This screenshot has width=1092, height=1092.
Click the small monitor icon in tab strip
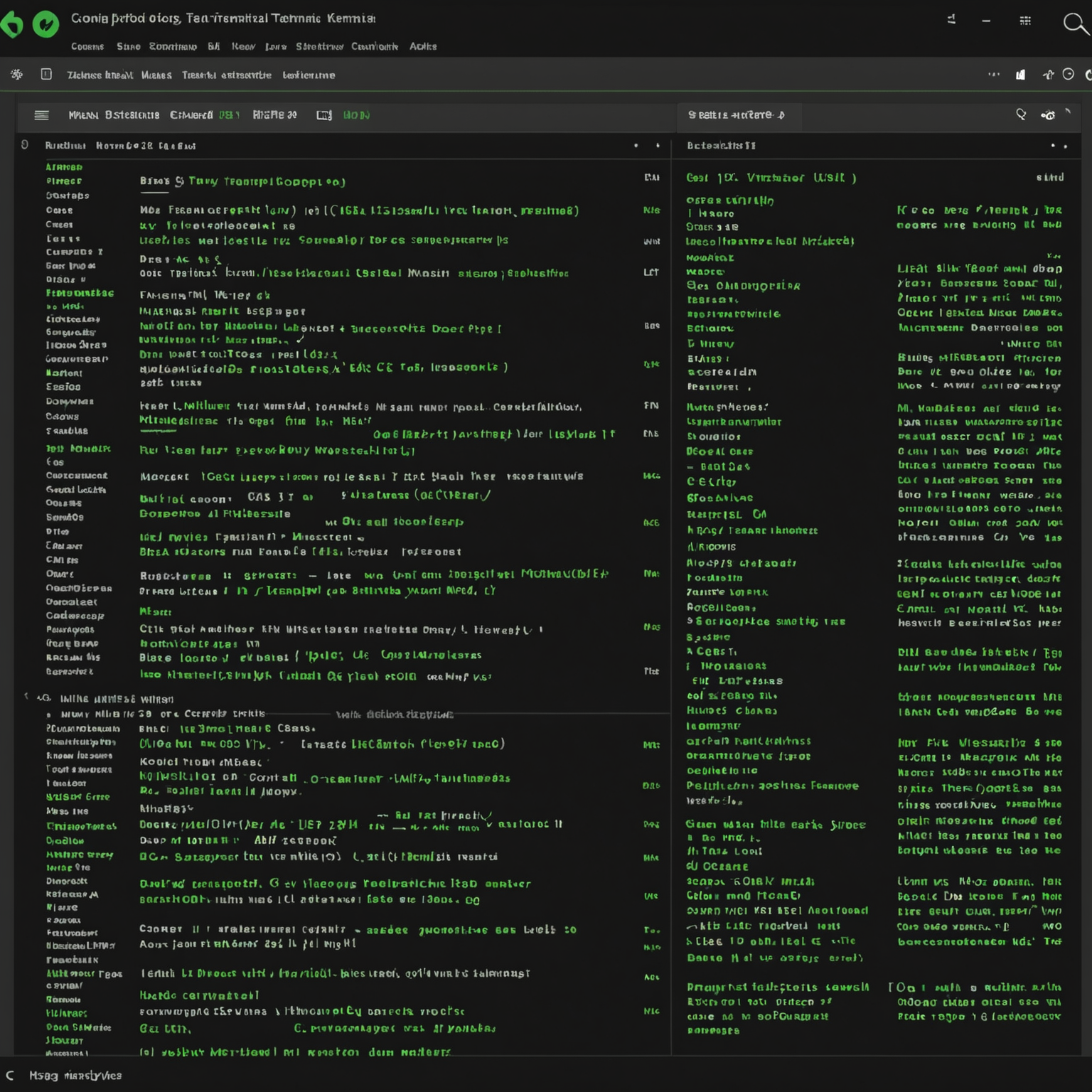tap(324, 114)
